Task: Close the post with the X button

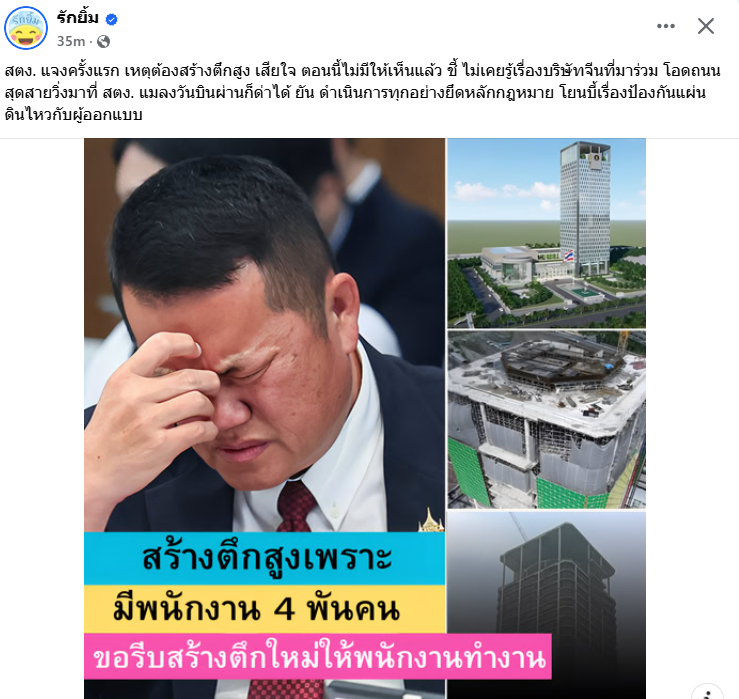Action: coord(706,26)
